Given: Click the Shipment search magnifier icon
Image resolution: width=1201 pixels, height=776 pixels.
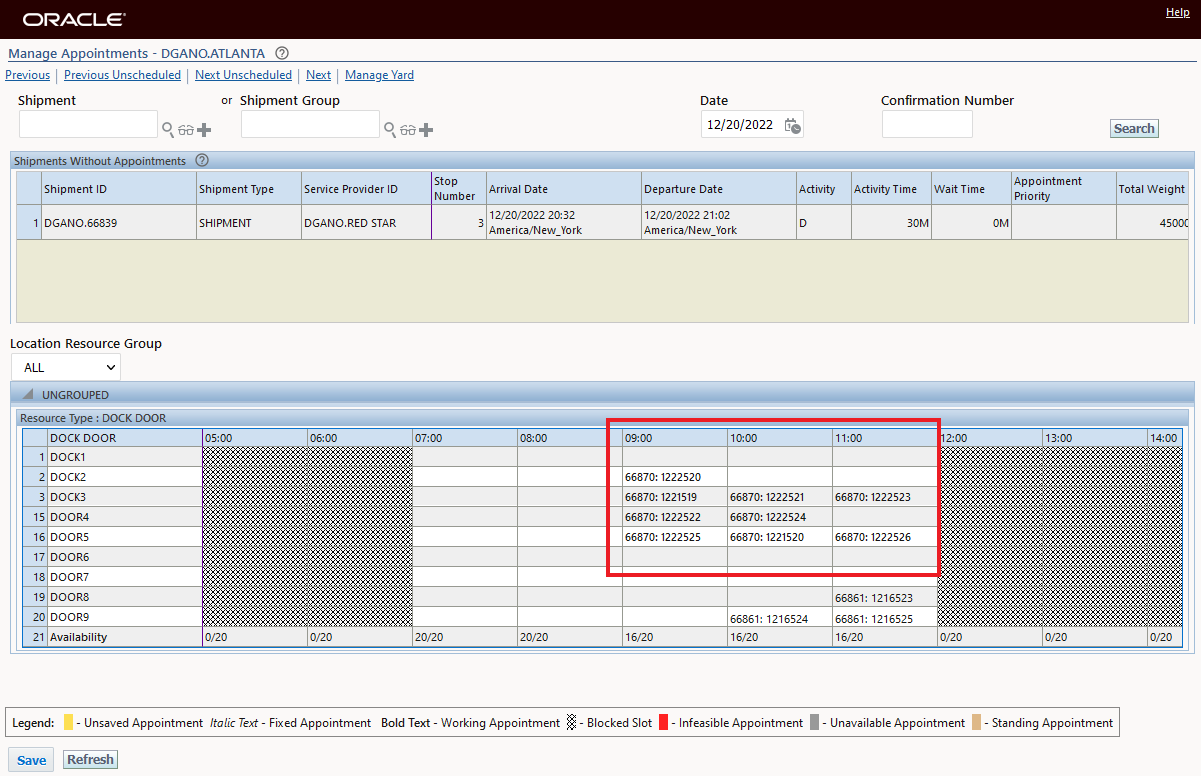Looking at the screenshot, I should pyautogui.click(x=168, y=130).
